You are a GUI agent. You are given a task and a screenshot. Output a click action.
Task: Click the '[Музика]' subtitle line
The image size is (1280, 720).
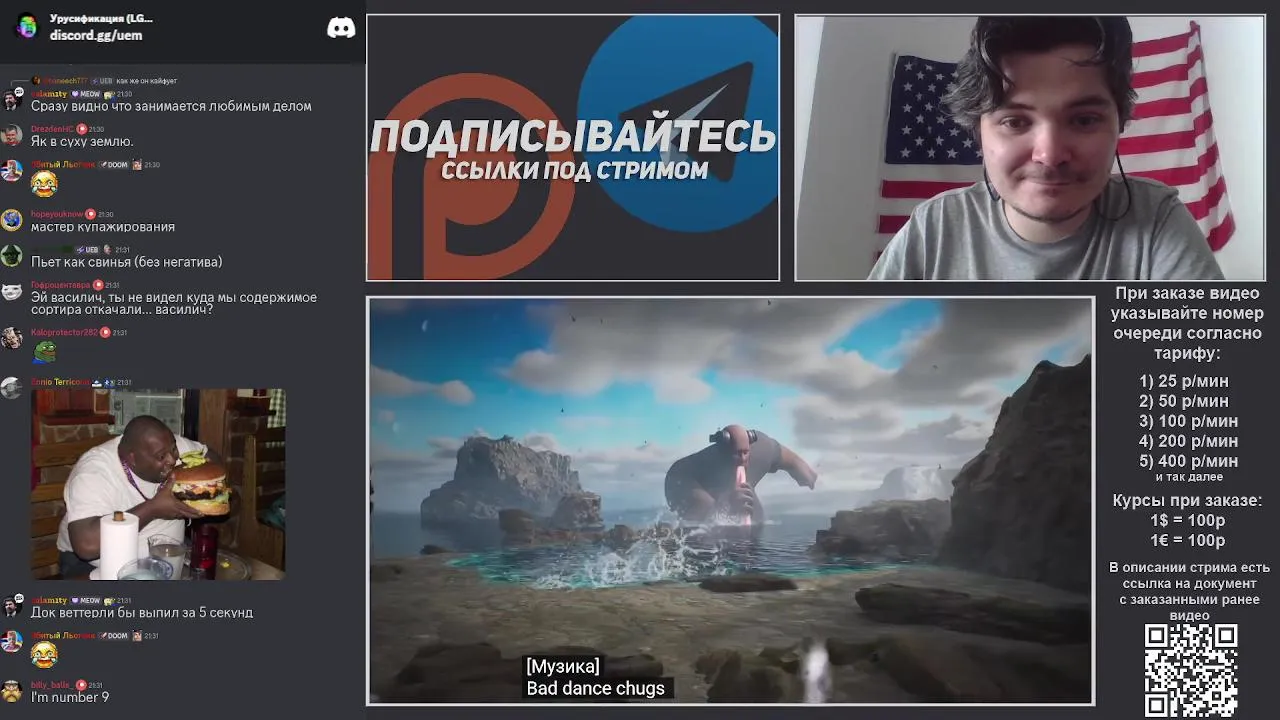[563, 666]
